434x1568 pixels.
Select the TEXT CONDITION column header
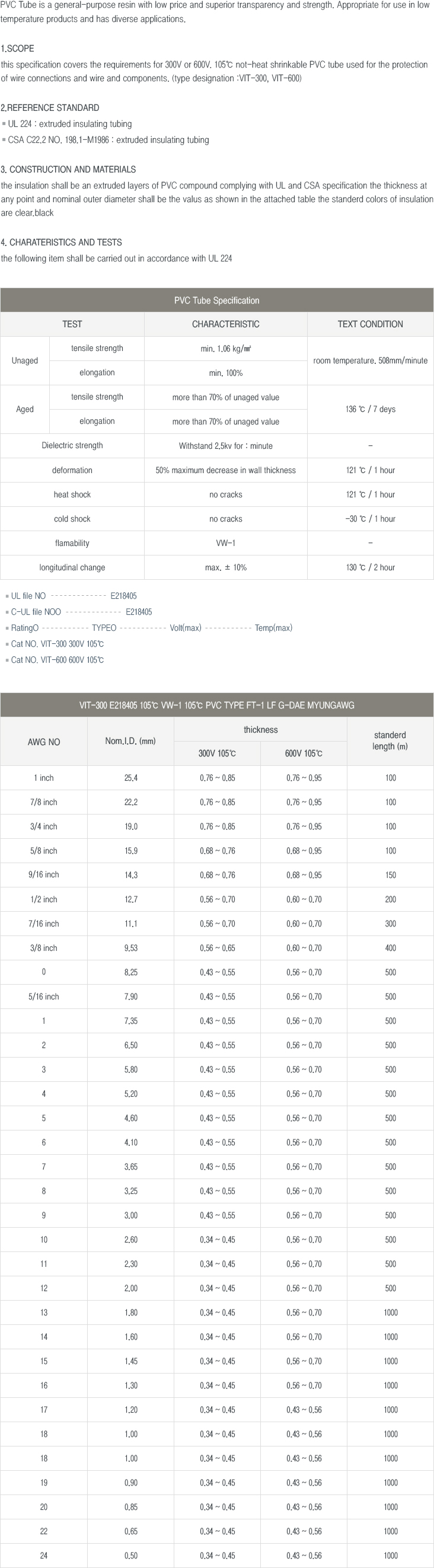tap(370, 324)
